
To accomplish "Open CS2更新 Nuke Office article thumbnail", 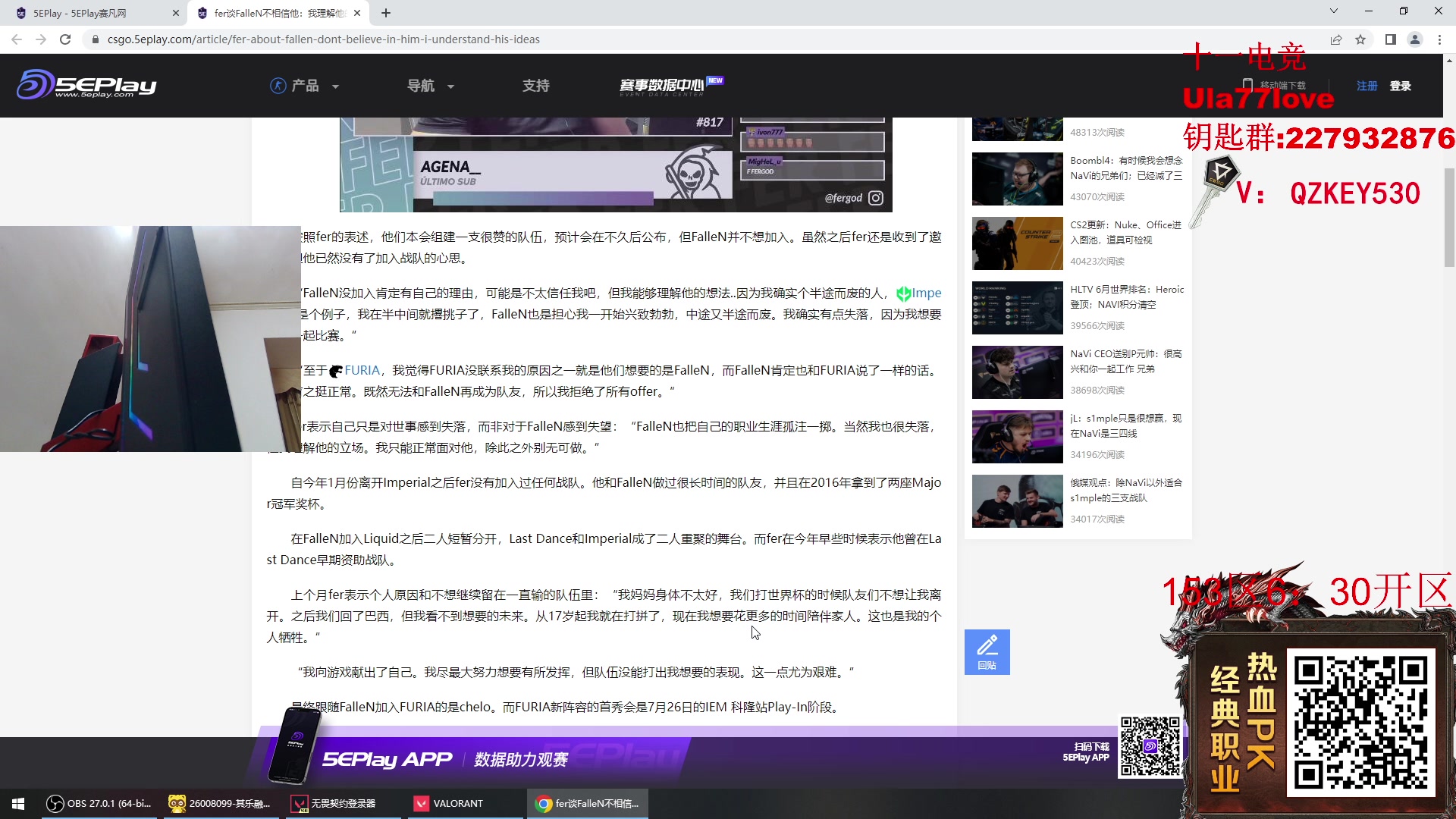I will [x=1017, y=243].
